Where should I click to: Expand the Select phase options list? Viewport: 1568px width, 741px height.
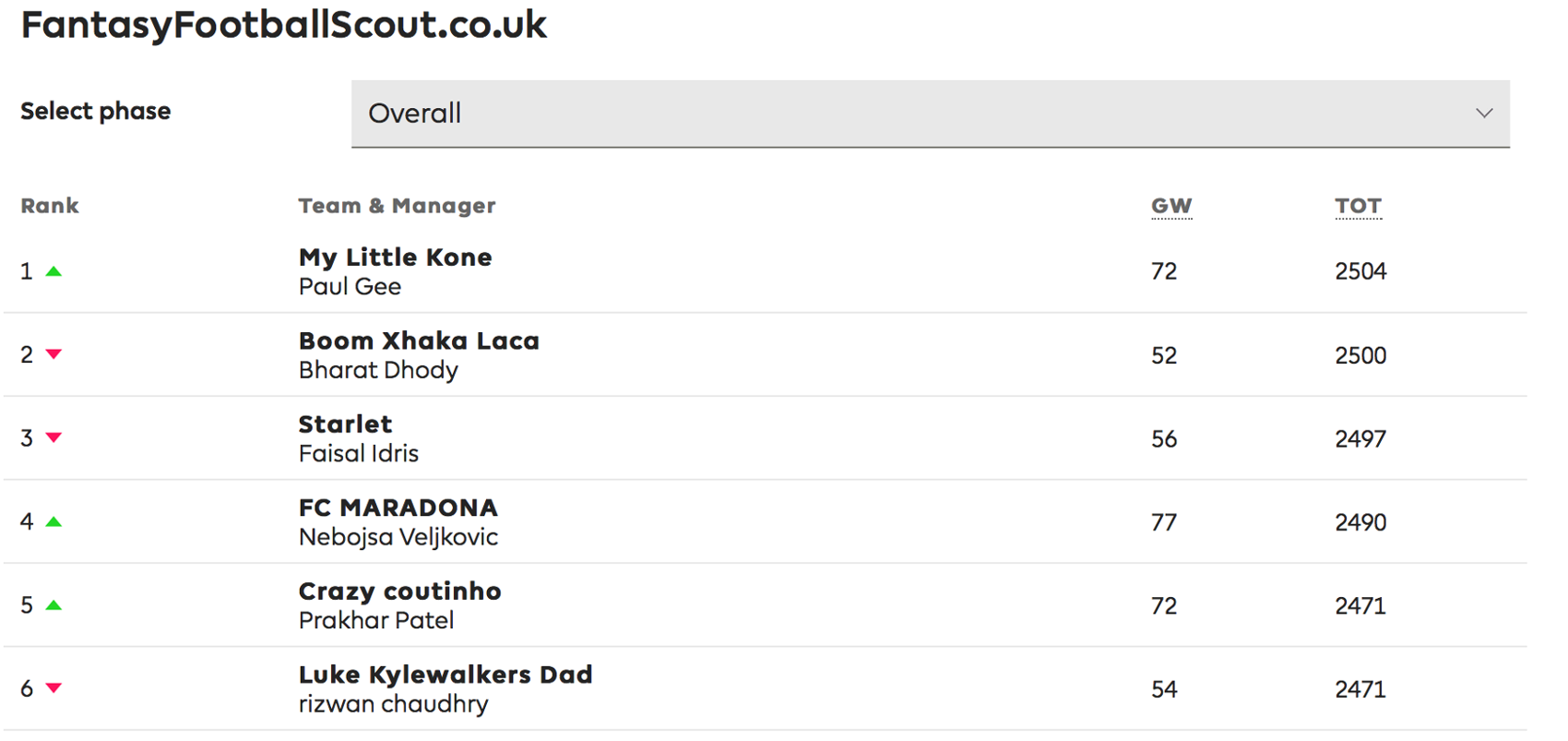coord(932,113)
